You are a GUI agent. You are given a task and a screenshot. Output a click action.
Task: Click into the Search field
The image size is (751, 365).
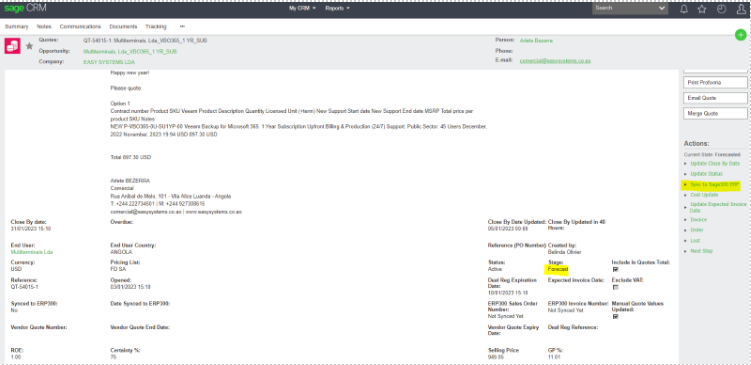click(625, 9)
